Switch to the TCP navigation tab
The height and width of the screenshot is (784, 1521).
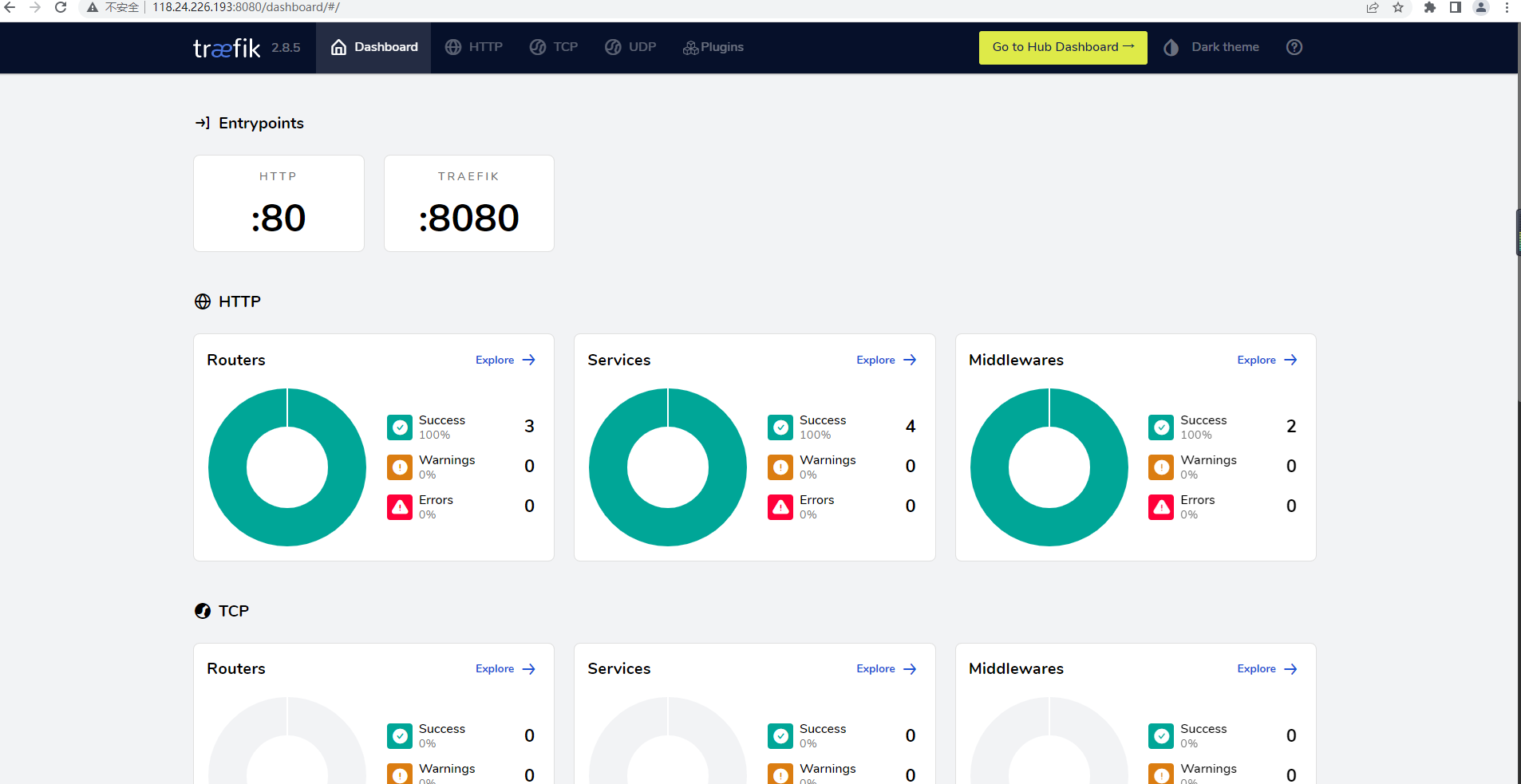point(554,47)
